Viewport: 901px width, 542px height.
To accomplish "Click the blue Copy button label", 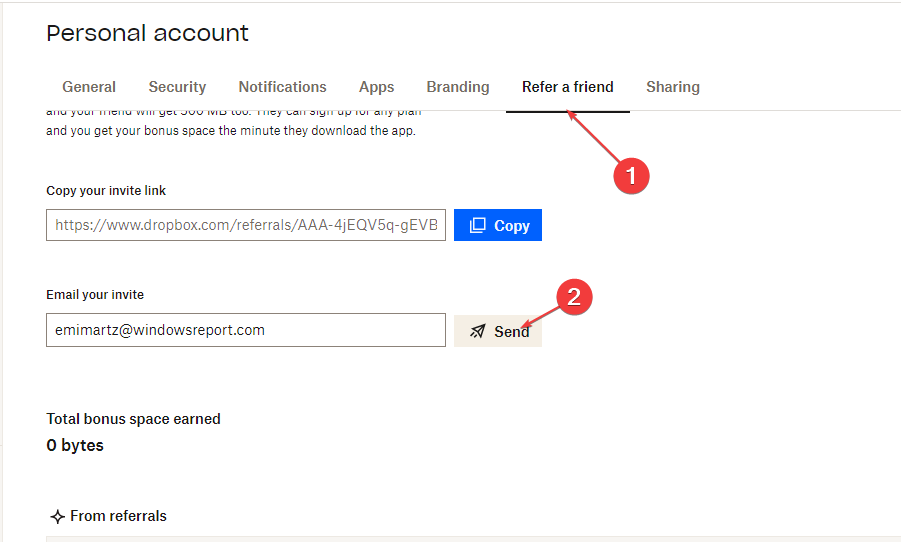I will [x=512, y=226].
